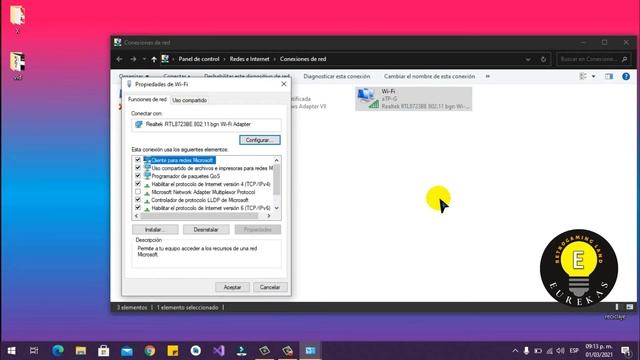
Task: Open Sticky Notes from the taskbar
Action: pyautogui.click(x=173, y=351)
